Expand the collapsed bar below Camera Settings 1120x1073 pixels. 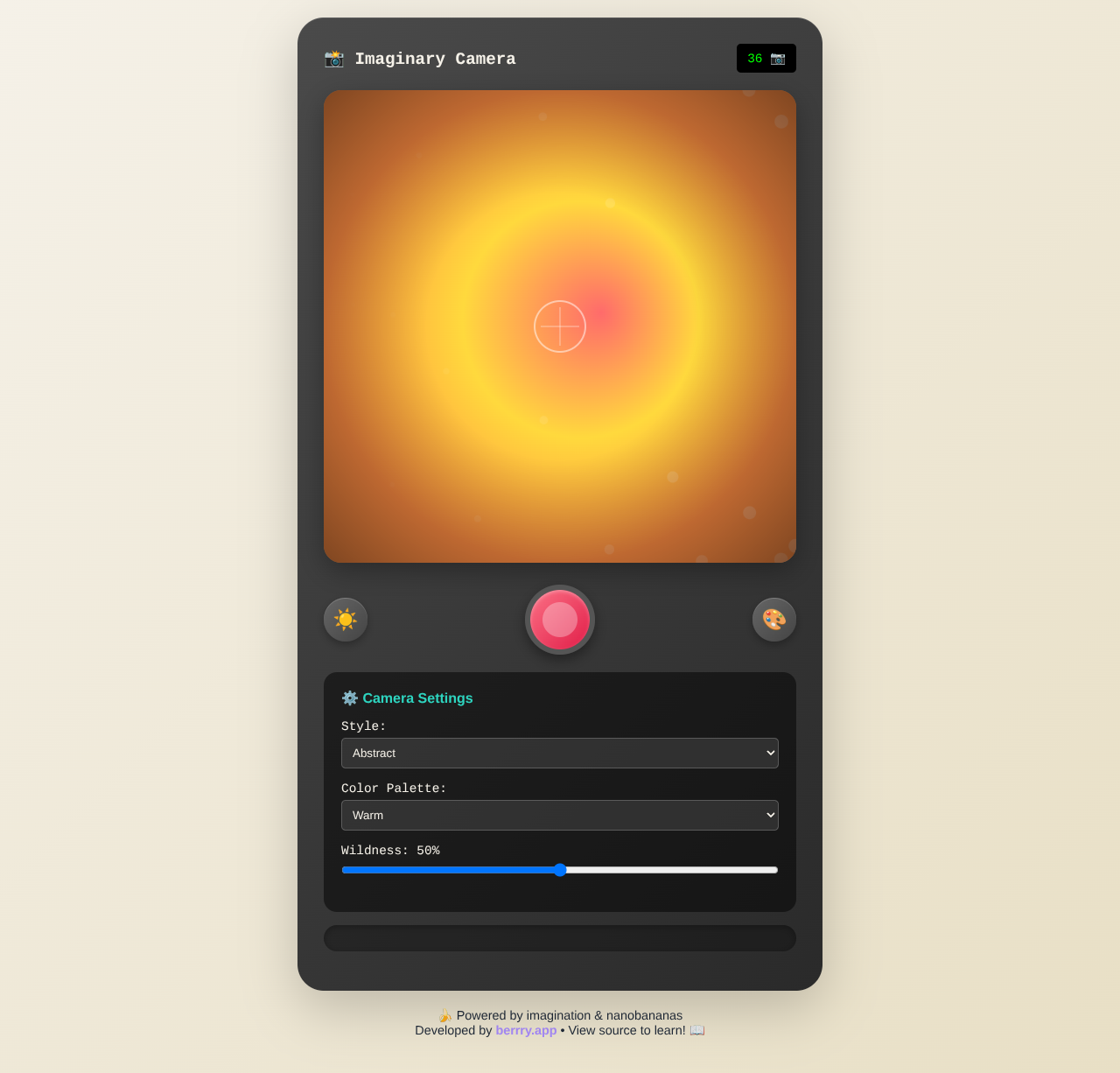click(x=559, y=937)
